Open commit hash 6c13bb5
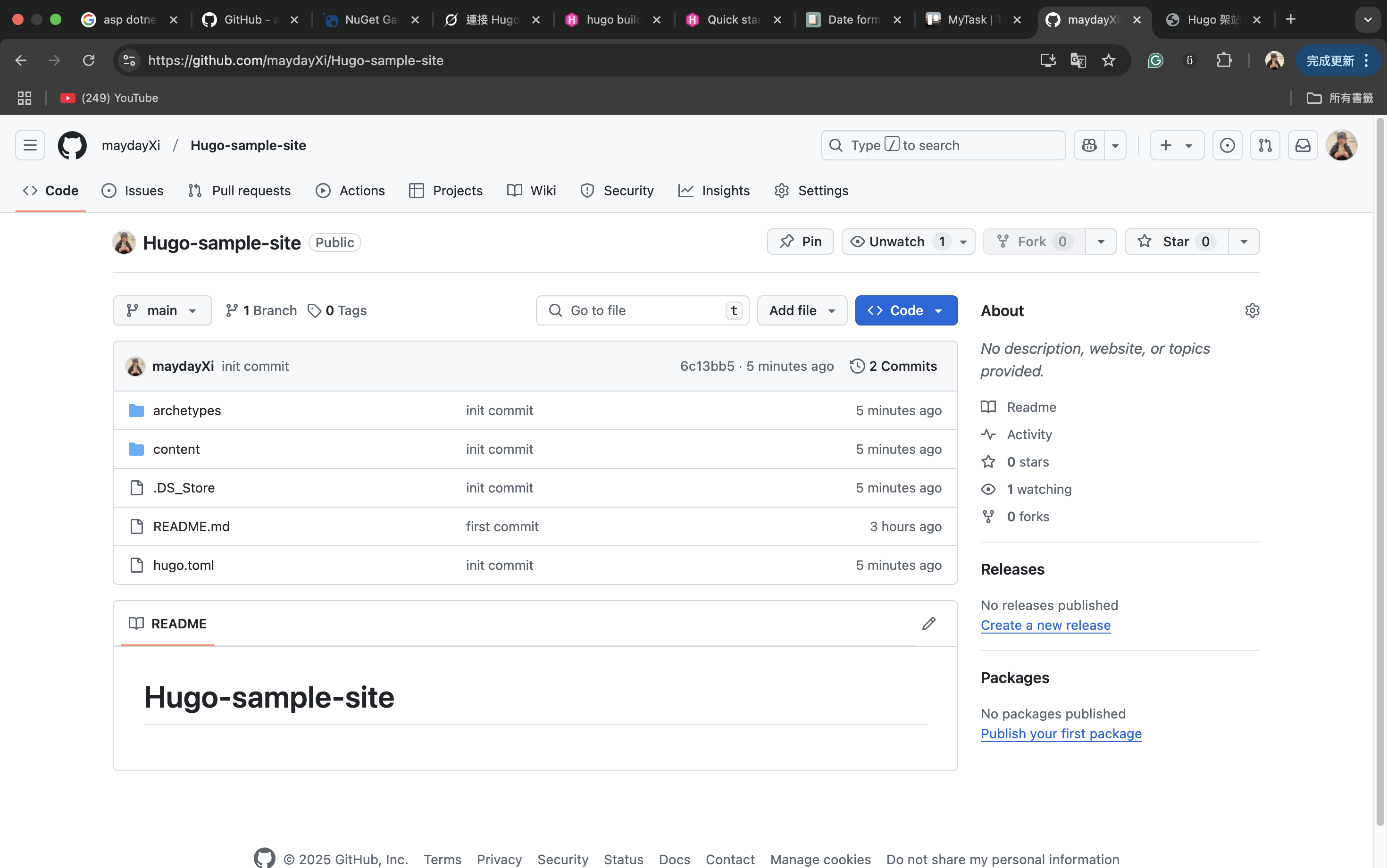Image resolution: width=1387 pixels, height=868 pixels. [707, 366]
